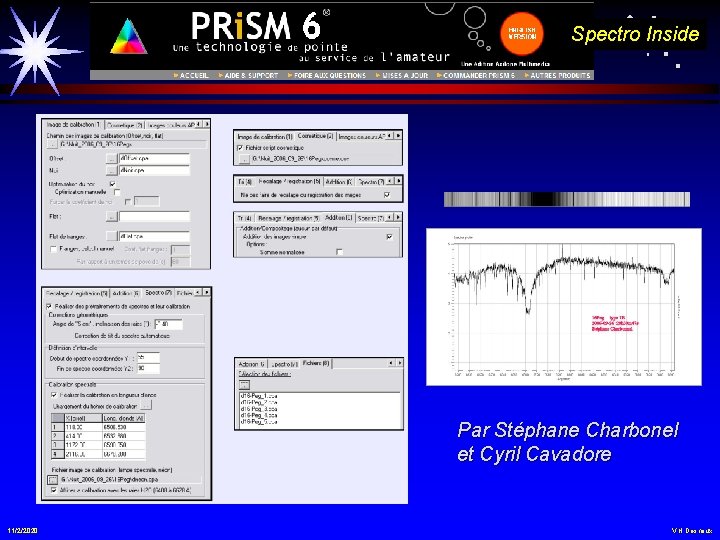The image size is (720, 540).
Task: Click the browse button beside Offset
Action: [x=111, y=158]
